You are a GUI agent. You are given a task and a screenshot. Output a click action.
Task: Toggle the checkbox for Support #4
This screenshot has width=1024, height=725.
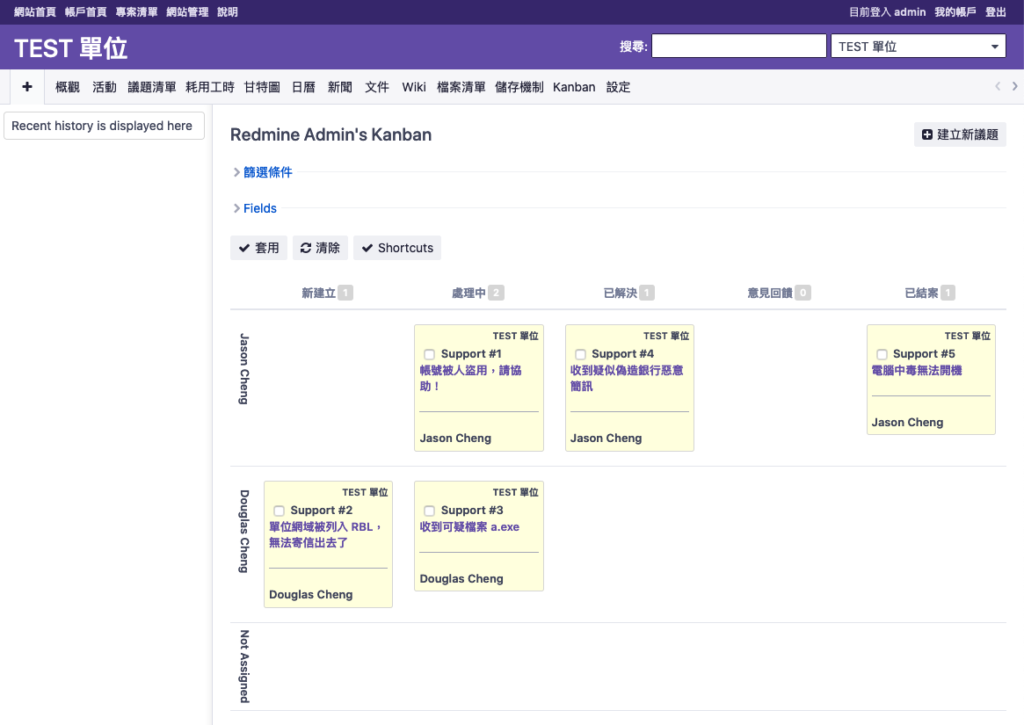point(580,354)
